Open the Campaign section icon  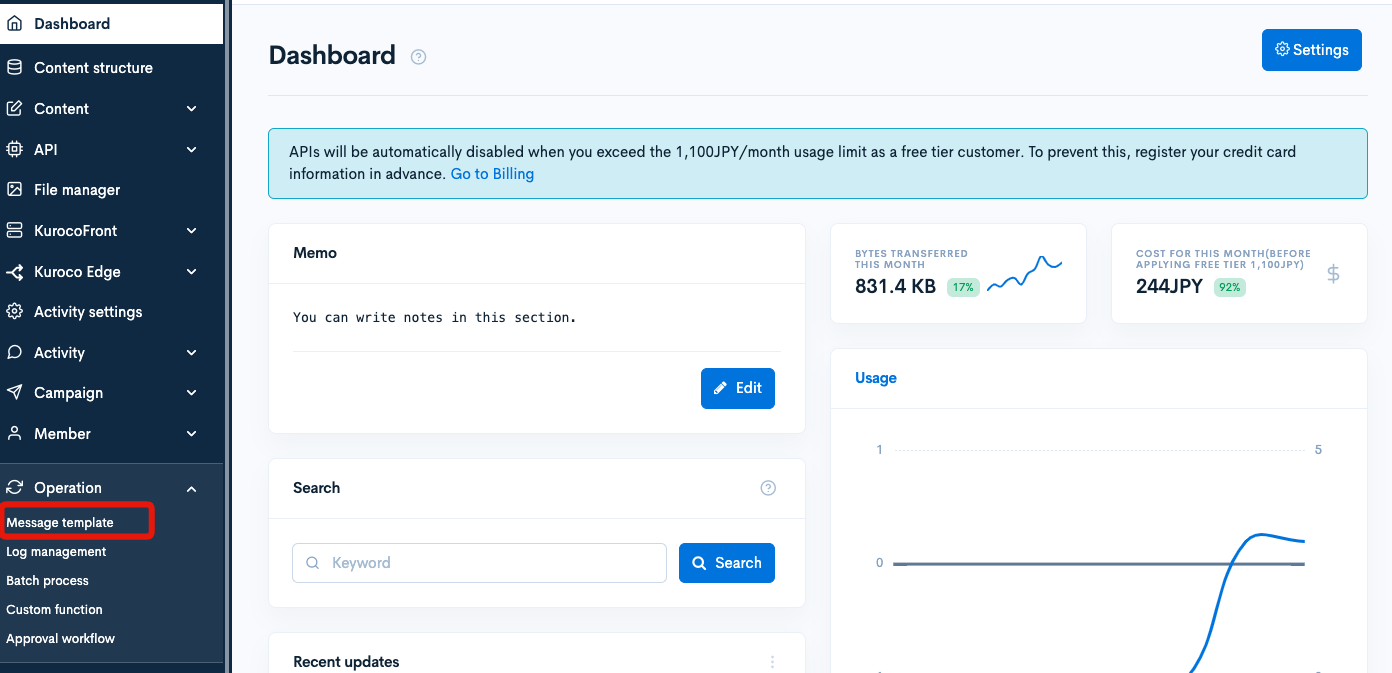click(15, 392)
